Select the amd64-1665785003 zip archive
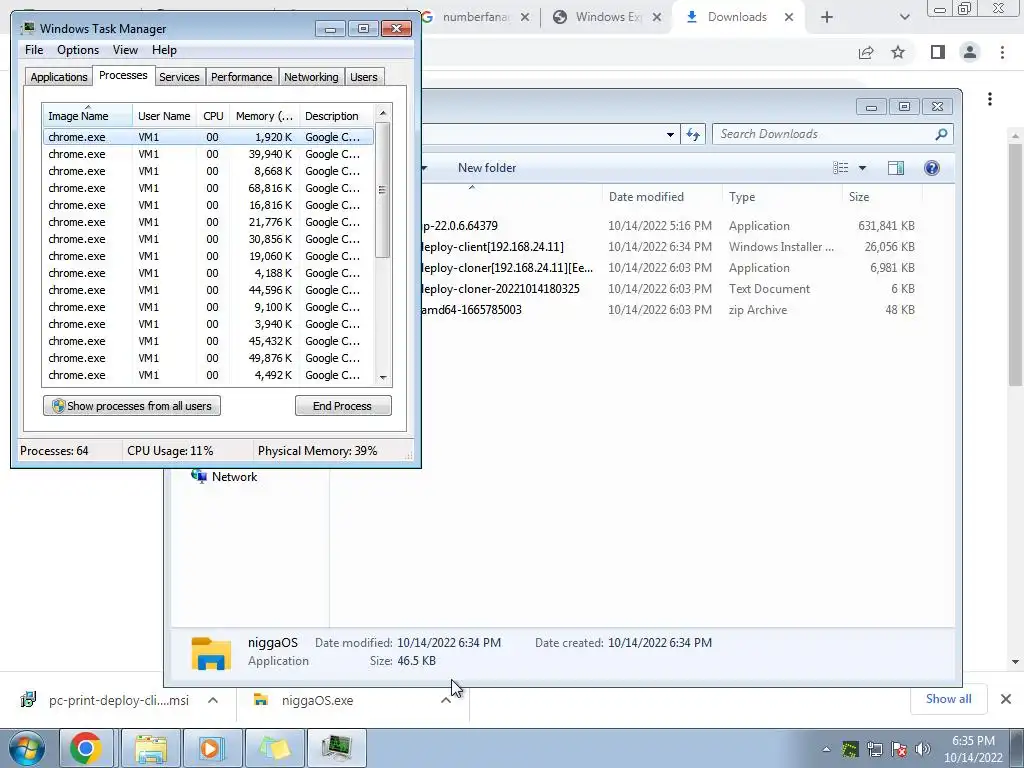 pos(472,310)
